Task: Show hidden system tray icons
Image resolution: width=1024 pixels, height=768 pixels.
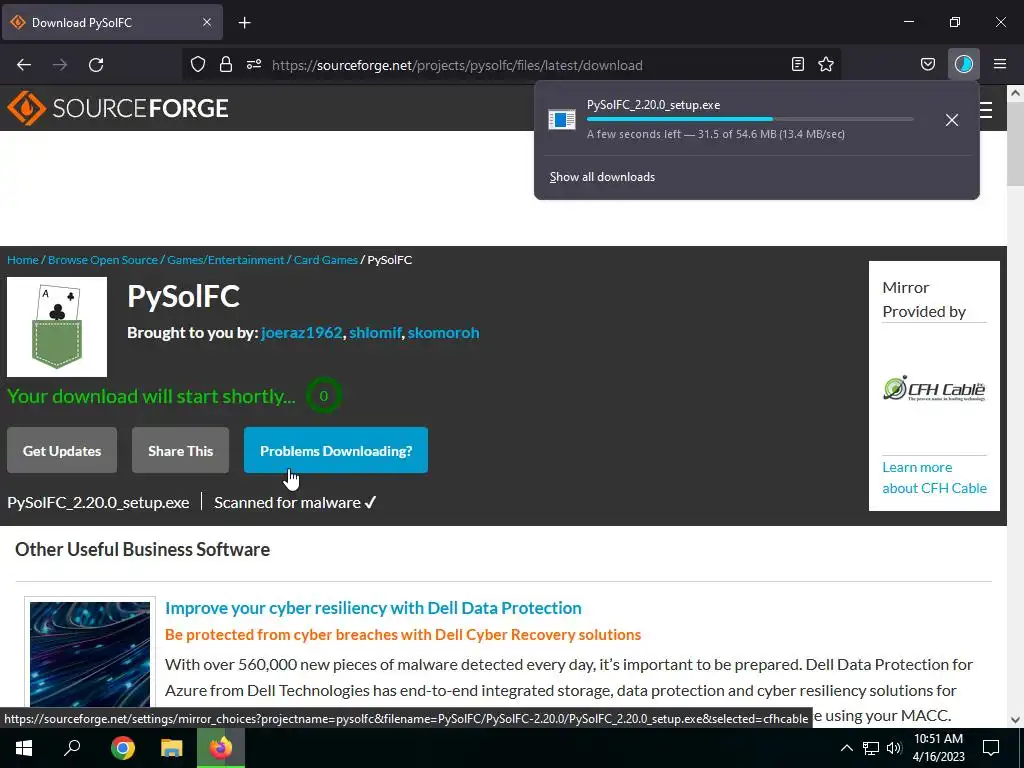Action: [x=846, y=748]
